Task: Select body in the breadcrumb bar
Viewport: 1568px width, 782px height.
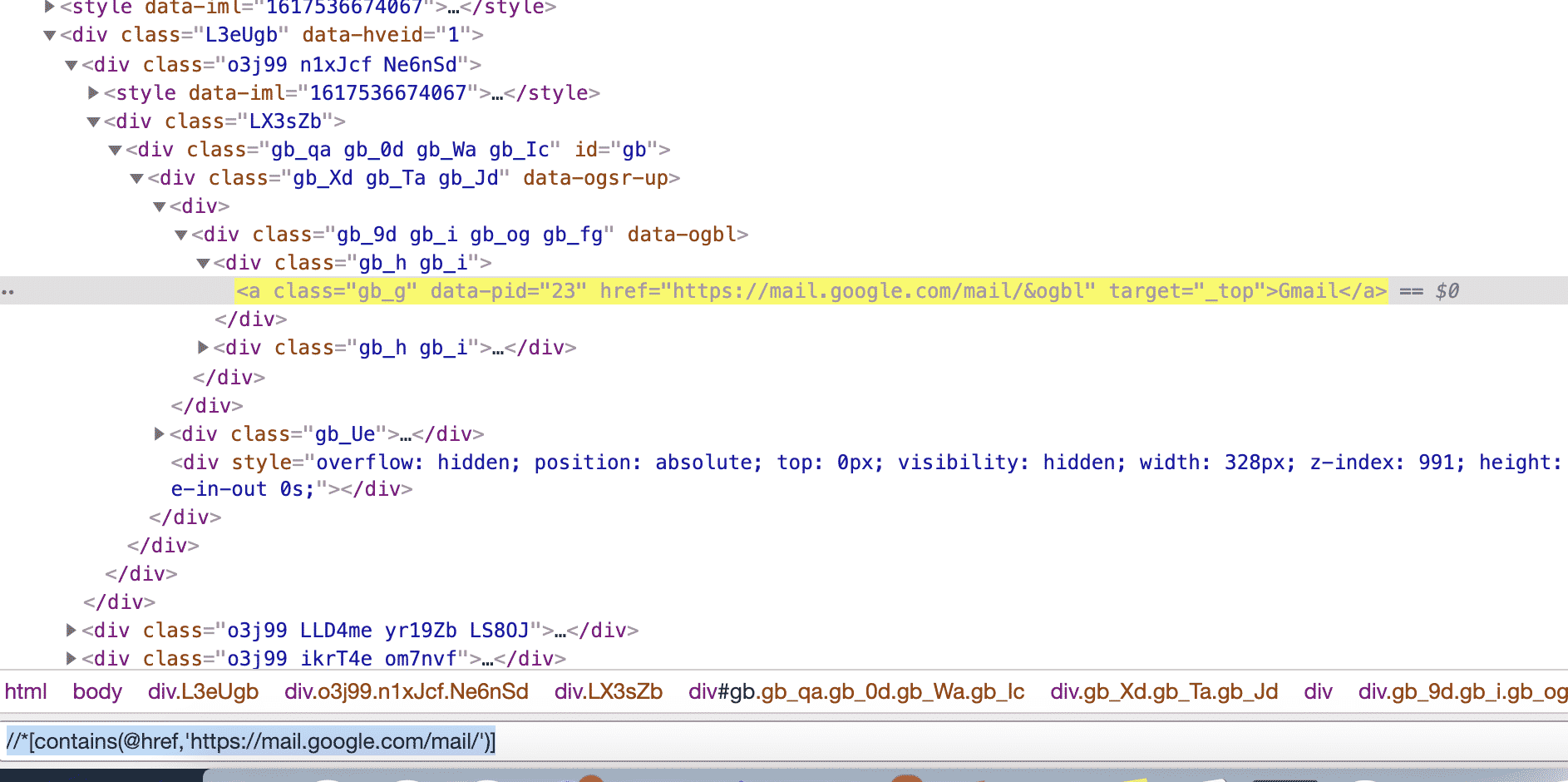Action: pos(97,691)
